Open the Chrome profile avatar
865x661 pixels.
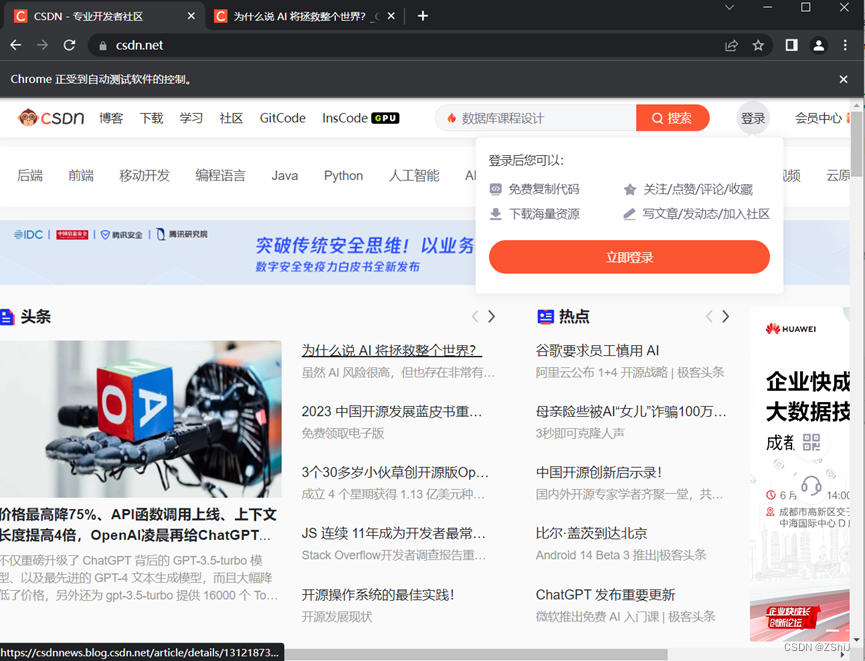coord(819,45)
